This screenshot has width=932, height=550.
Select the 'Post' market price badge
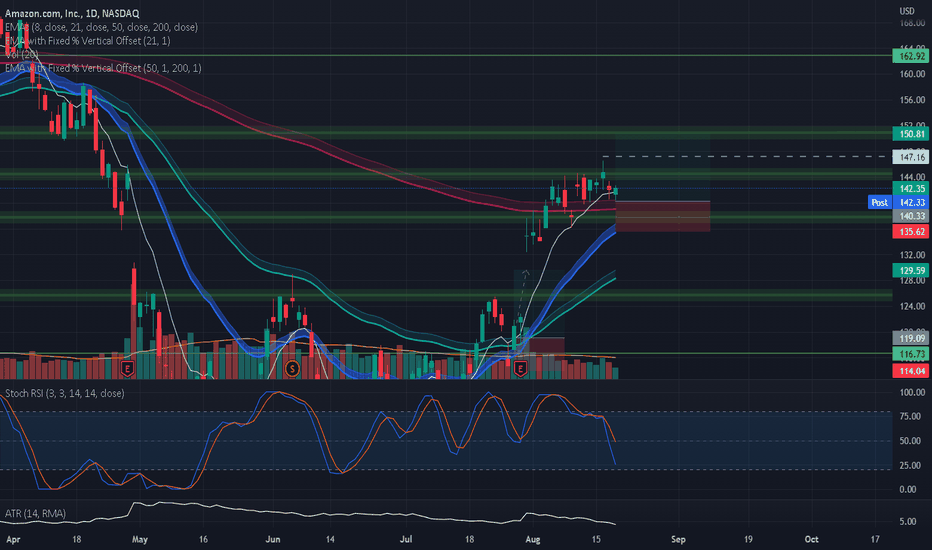[879, 202]
